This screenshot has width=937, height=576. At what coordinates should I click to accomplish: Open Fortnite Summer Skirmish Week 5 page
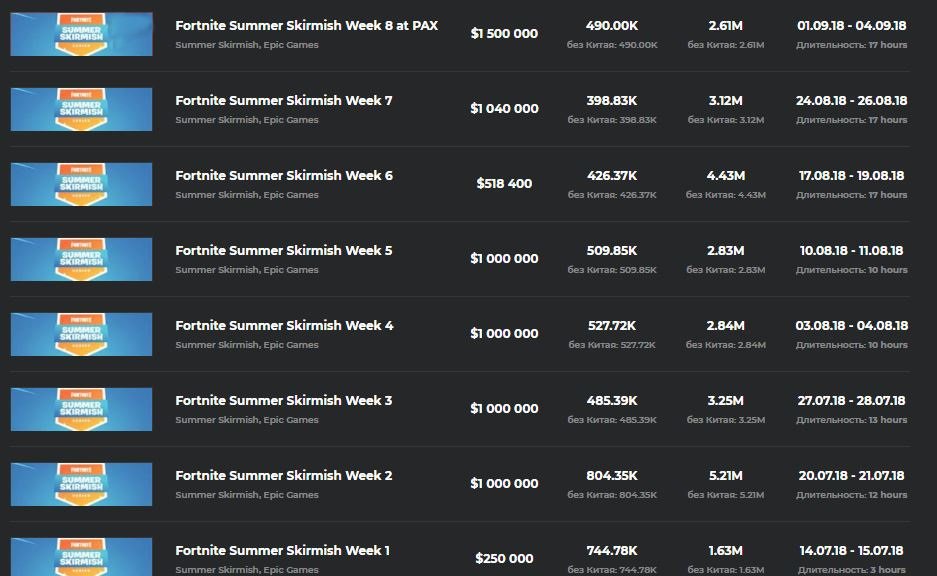click(x=284, y=250)
